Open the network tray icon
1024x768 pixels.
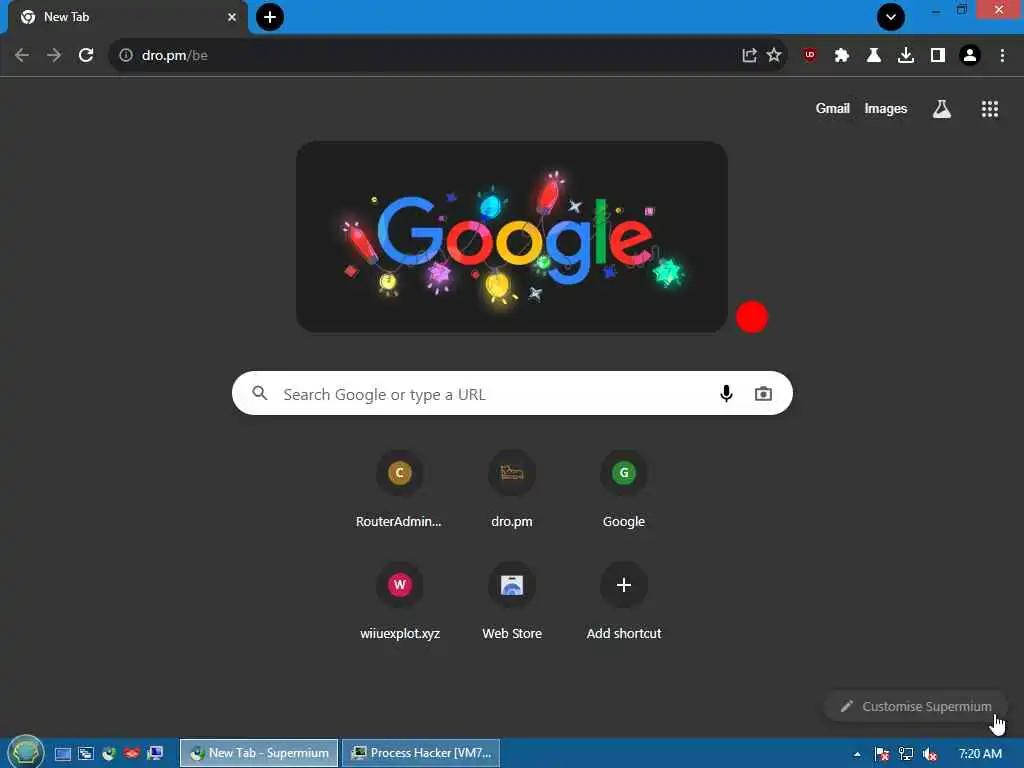906,754
